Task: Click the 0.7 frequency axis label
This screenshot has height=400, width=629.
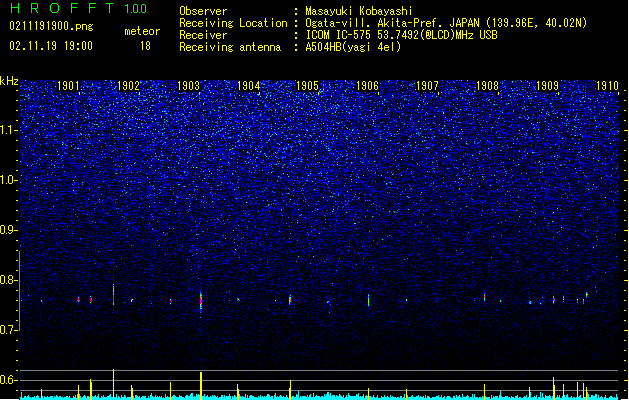Action: (9, 330)
